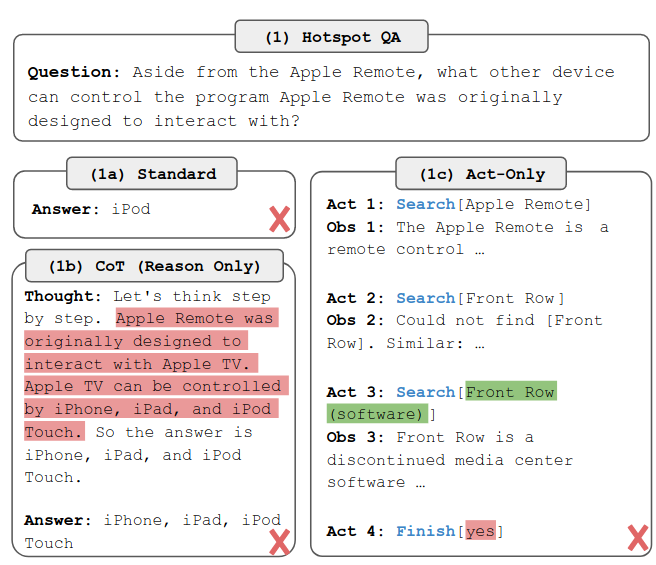Viewport: 656px width, 565px height.
Task: Click 'discontinued media center' text in Obs 3
Action: [x=450, y=460]
